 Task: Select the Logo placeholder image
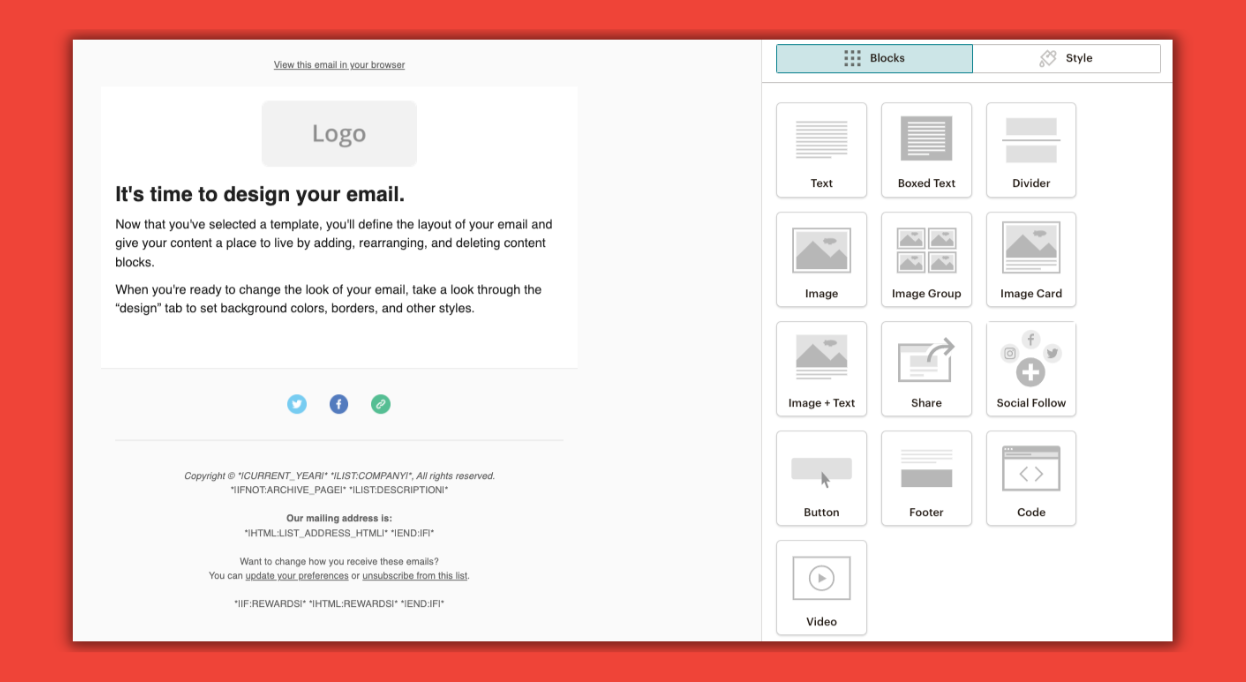[339, 133]
